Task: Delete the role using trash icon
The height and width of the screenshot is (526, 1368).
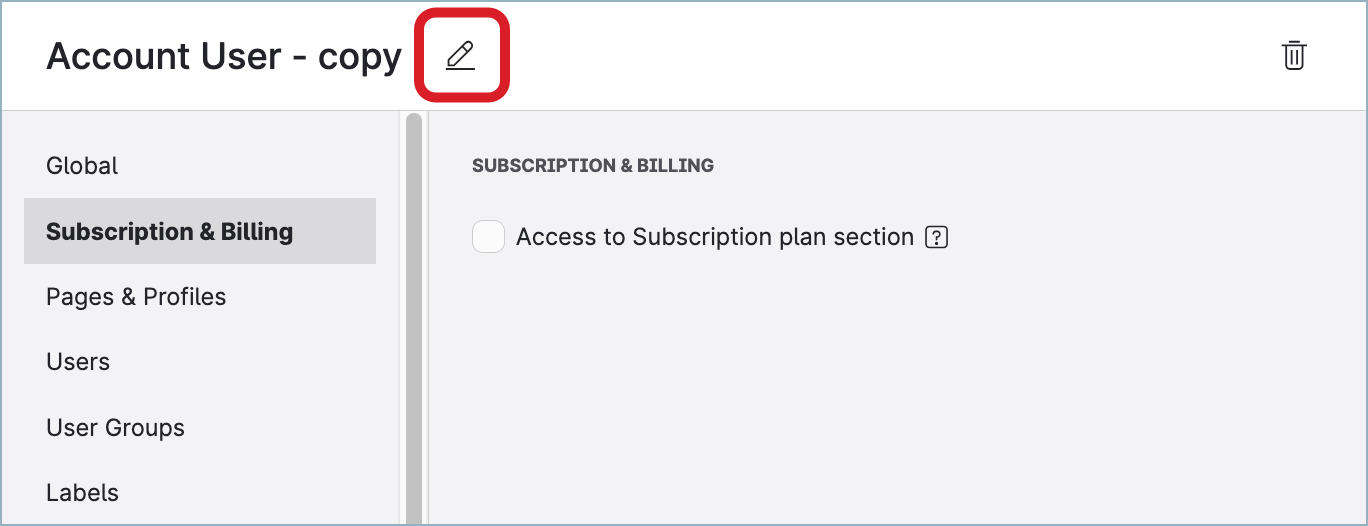Action: 1294,56
